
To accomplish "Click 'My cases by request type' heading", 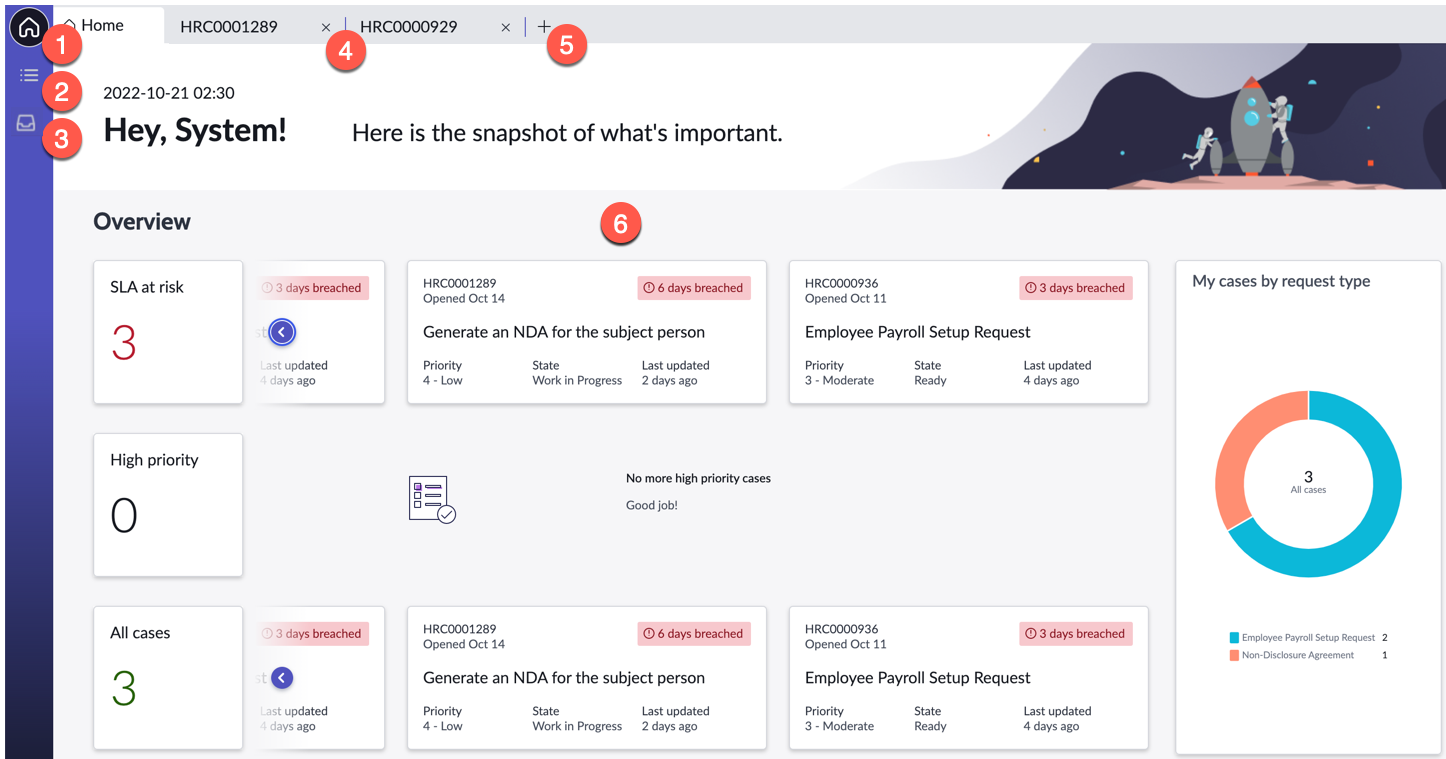I will 1281,281.
